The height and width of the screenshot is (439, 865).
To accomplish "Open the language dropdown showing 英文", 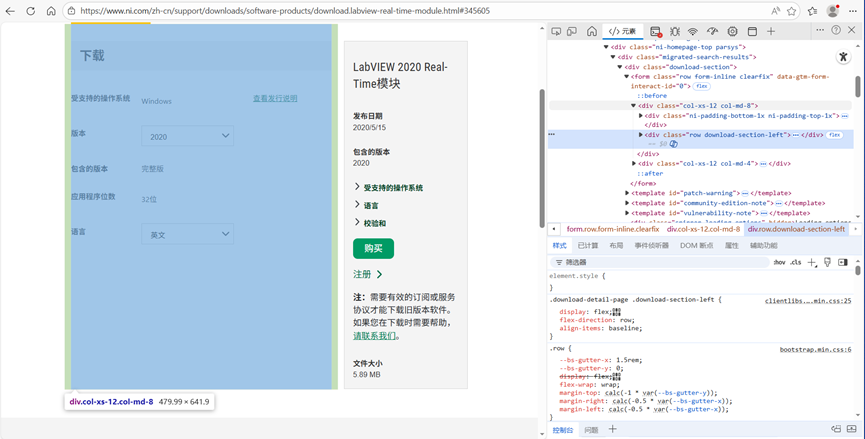I will click(188, 234).
